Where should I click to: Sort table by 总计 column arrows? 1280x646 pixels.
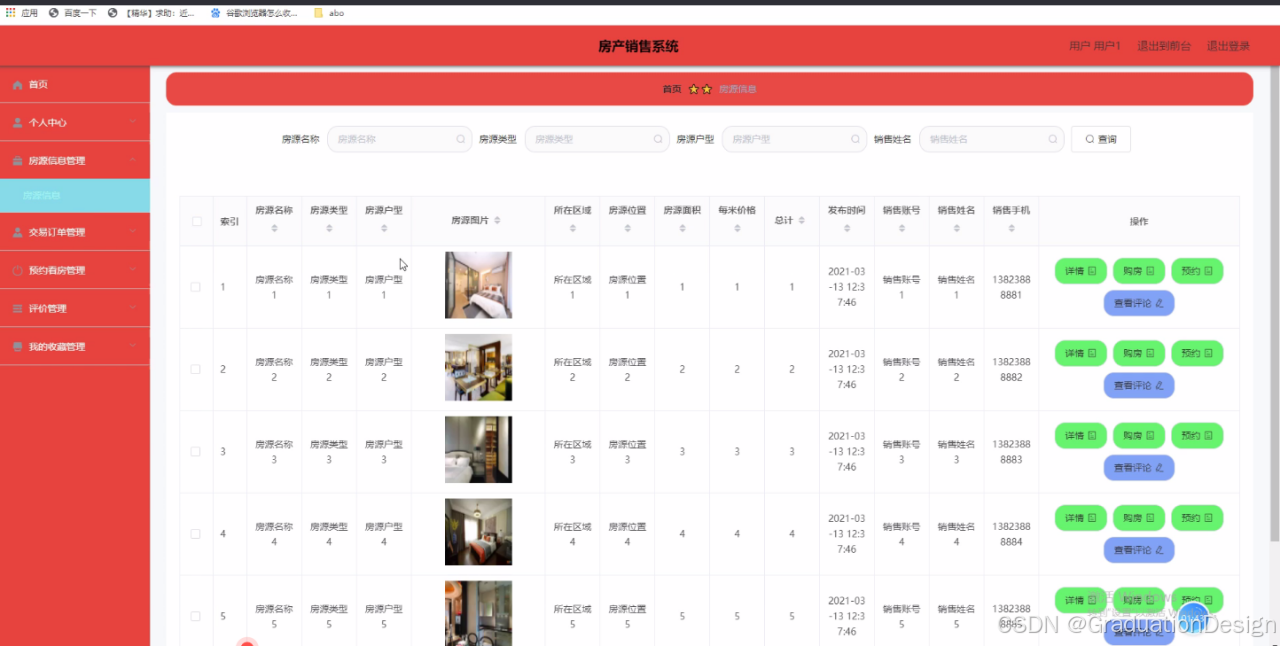[802, 220]
